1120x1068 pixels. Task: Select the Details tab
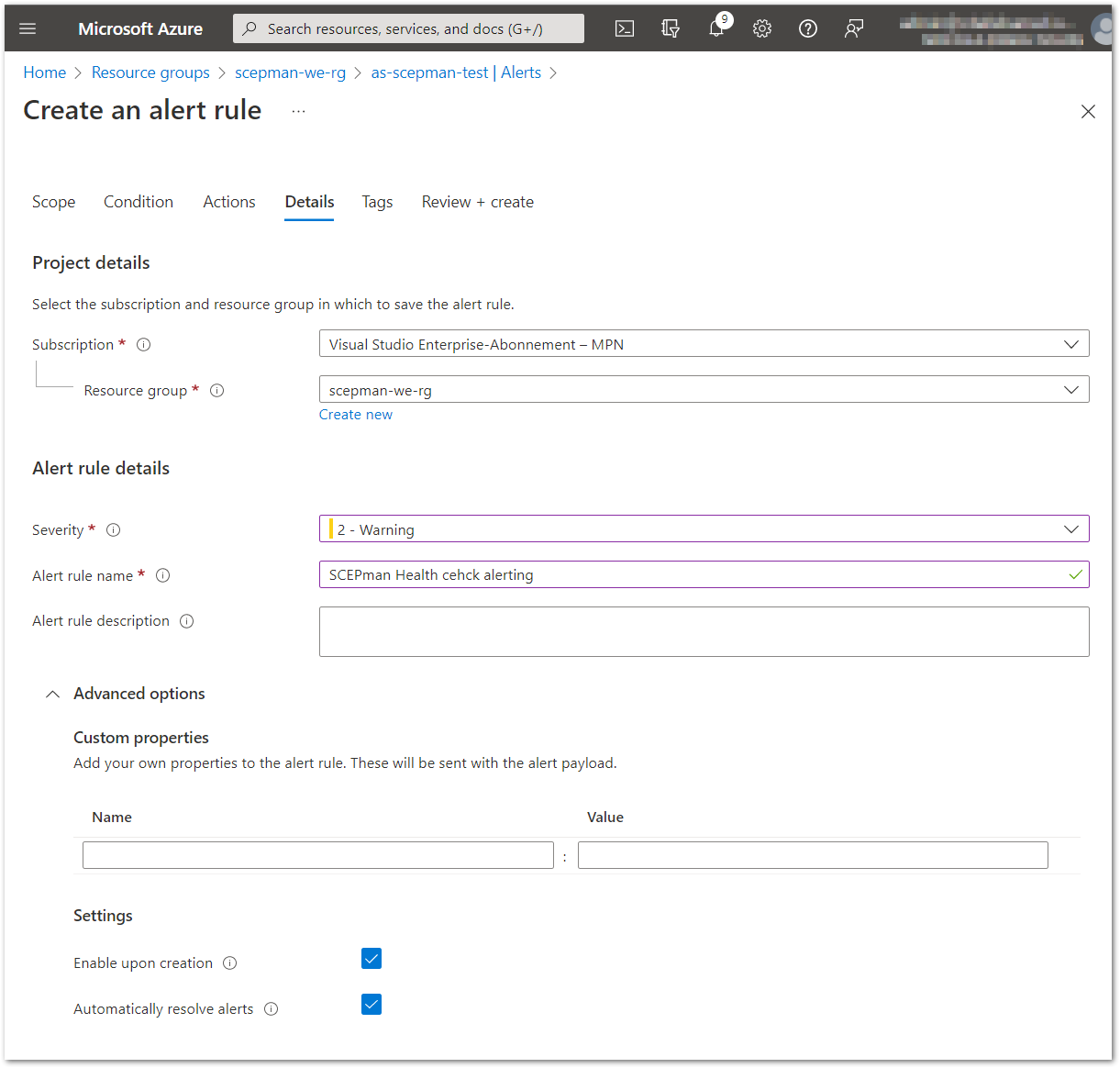(309, 202)
